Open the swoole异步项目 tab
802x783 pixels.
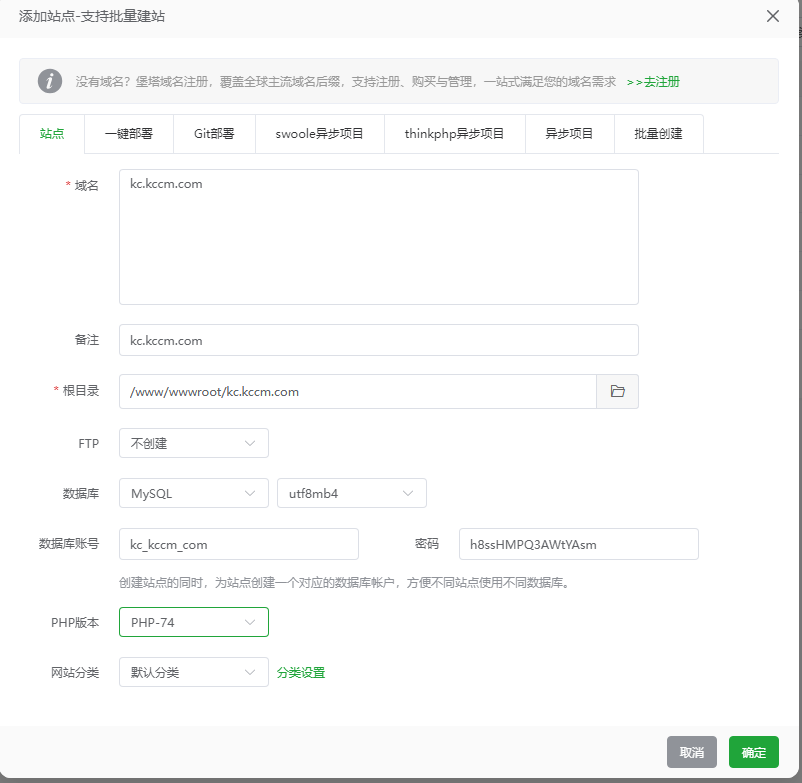[x=320, y=134]
